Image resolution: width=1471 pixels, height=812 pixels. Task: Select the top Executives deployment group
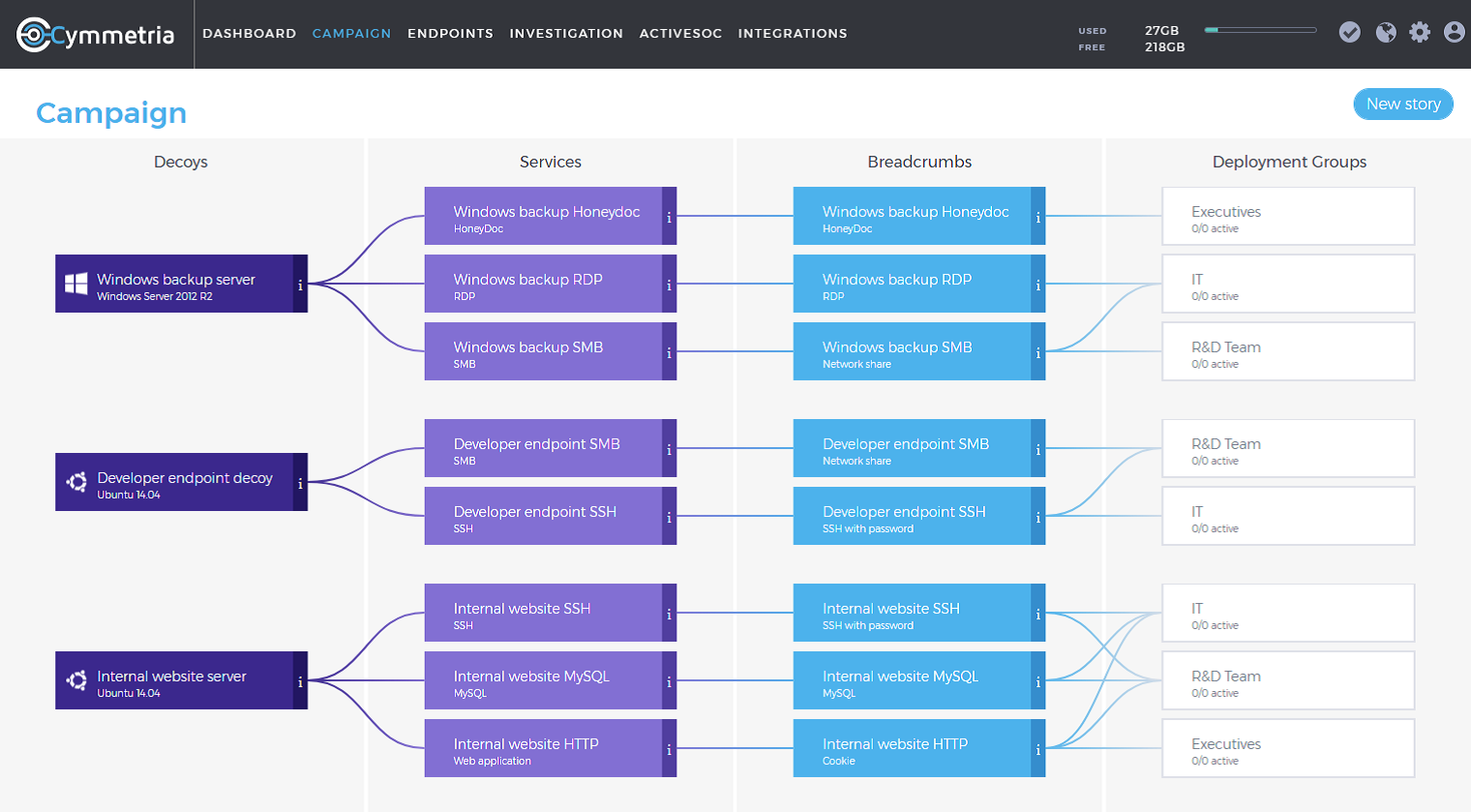(1287, 217)
